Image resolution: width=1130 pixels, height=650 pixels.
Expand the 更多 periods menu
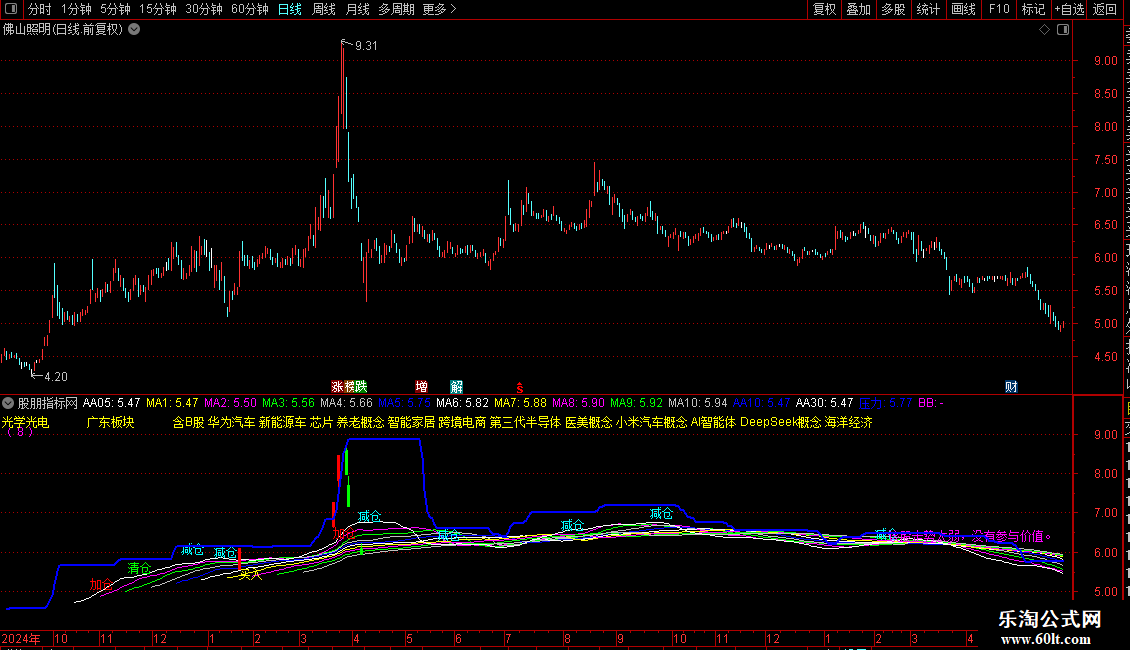click(x=440, y=9)
